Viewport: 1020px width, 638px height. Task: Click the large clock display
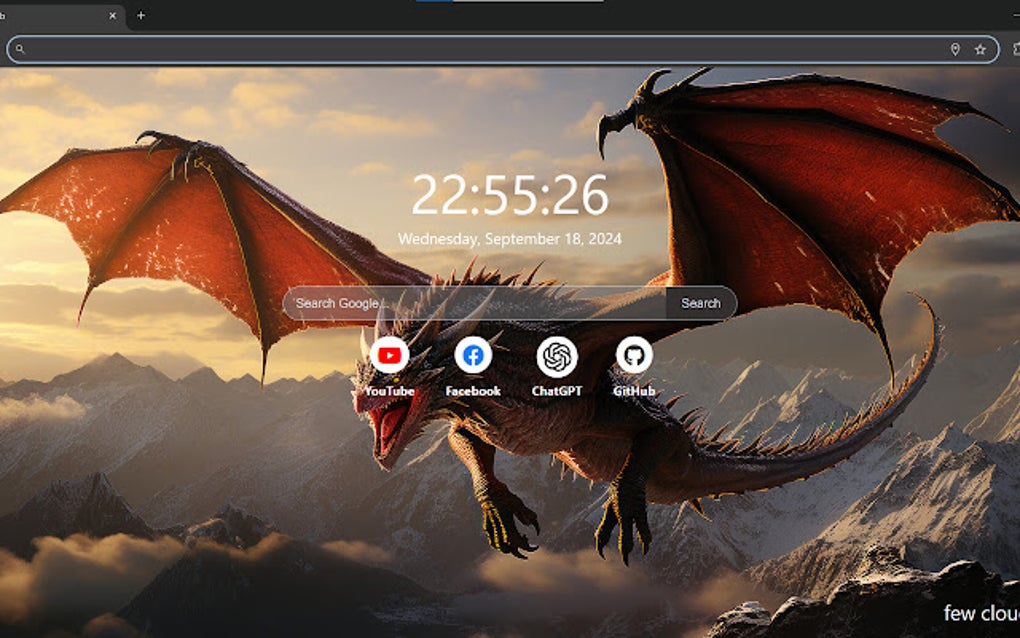point(512,197)
